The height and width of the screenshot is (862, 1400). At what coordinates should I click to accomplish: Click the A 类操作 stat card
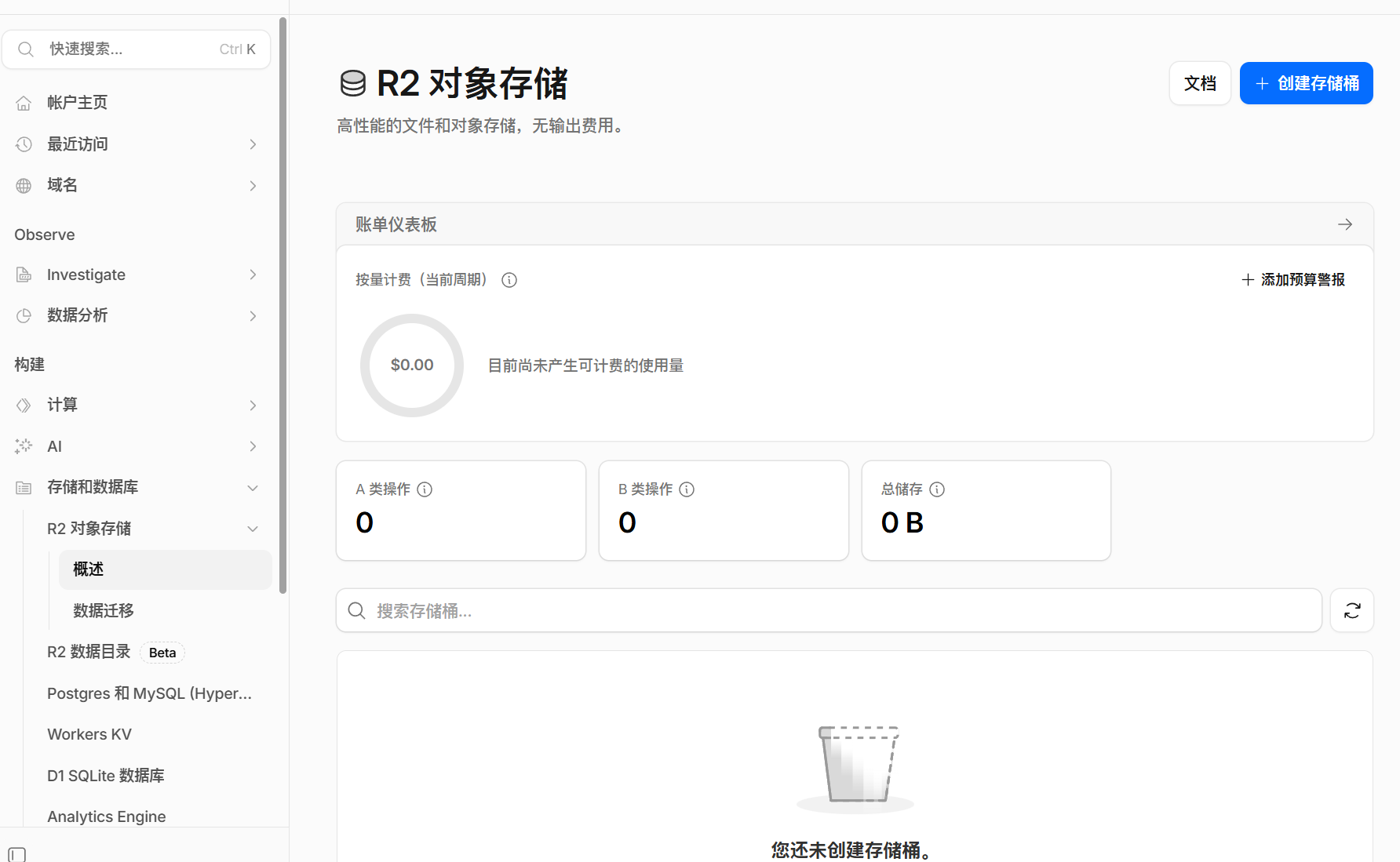pos(461,511)
